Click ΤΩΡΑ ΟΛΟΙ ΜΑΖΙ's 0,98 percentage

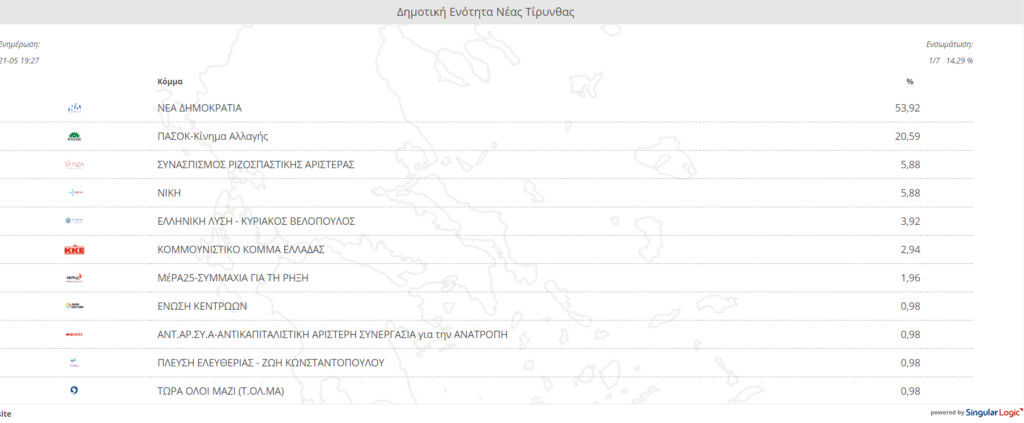(910, 391)
